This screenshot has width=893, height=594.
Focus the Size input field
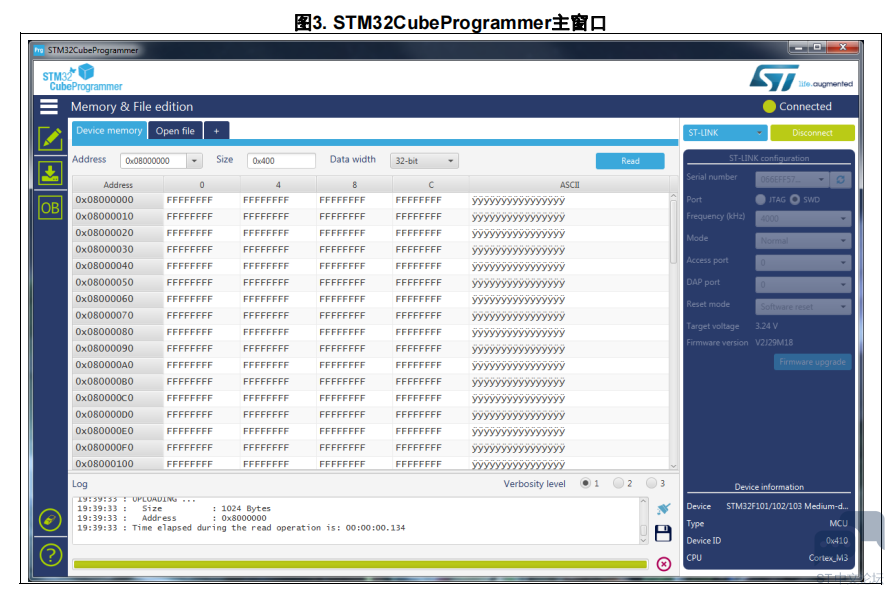pos(281,161)
